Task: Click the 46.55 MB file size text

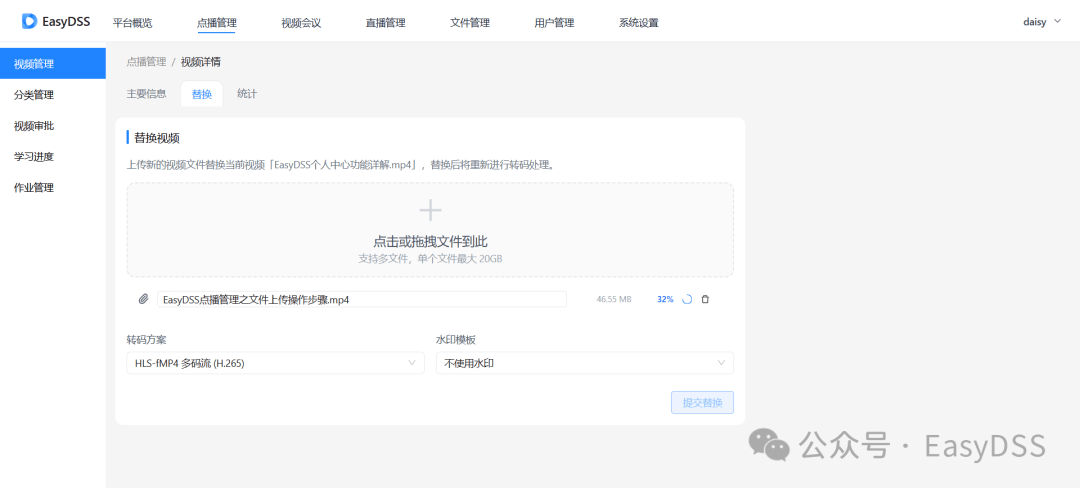Action: click(614, 300)
